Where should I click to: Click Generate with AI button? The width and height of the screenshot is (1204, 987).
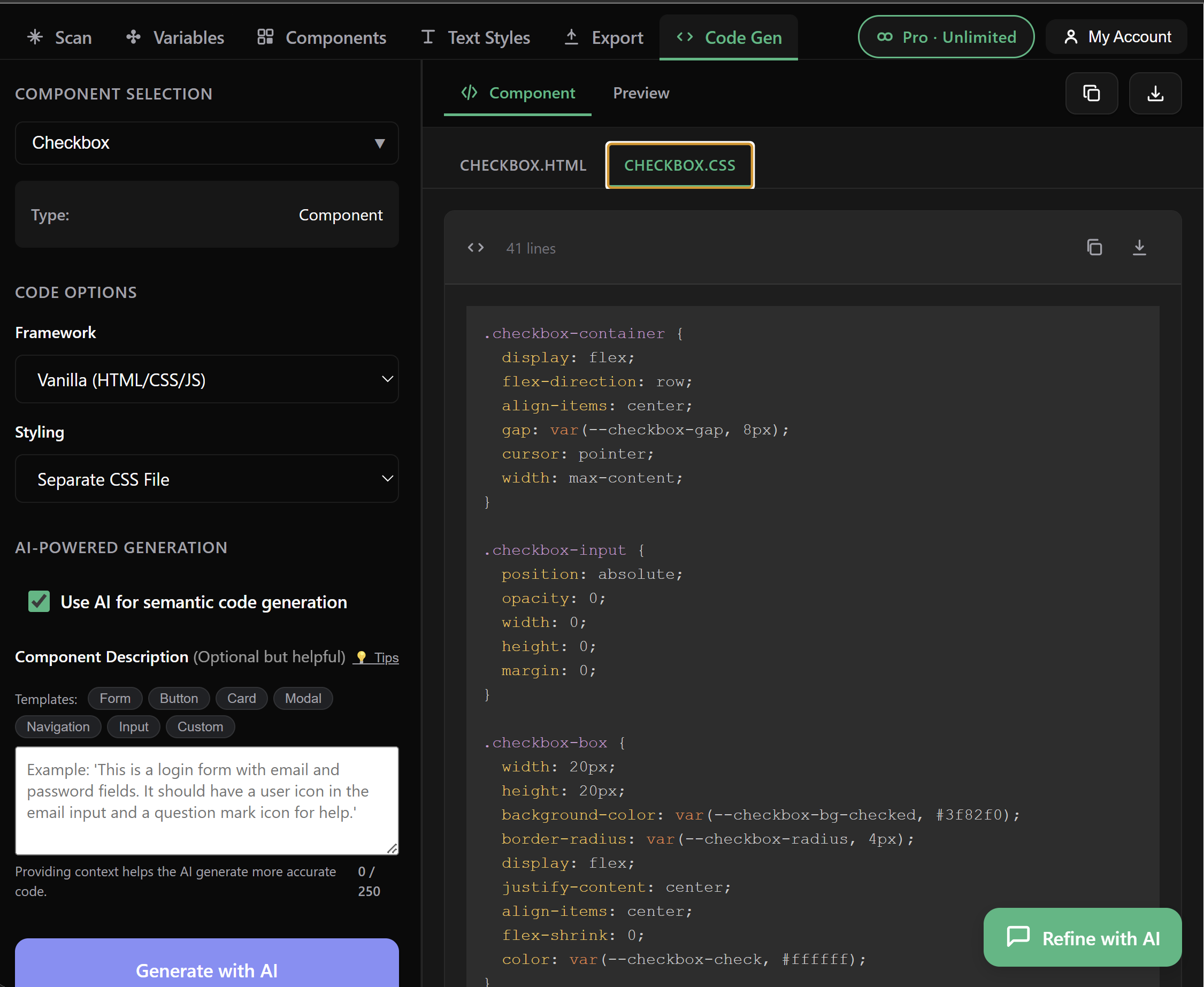point(207,967)
